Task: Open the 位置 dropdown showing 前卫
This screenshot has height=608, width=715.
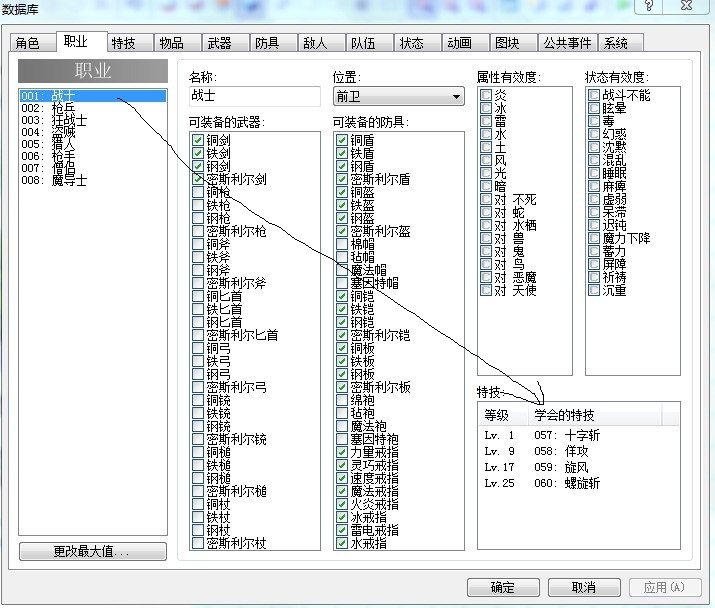Action: tap(399, 97)
